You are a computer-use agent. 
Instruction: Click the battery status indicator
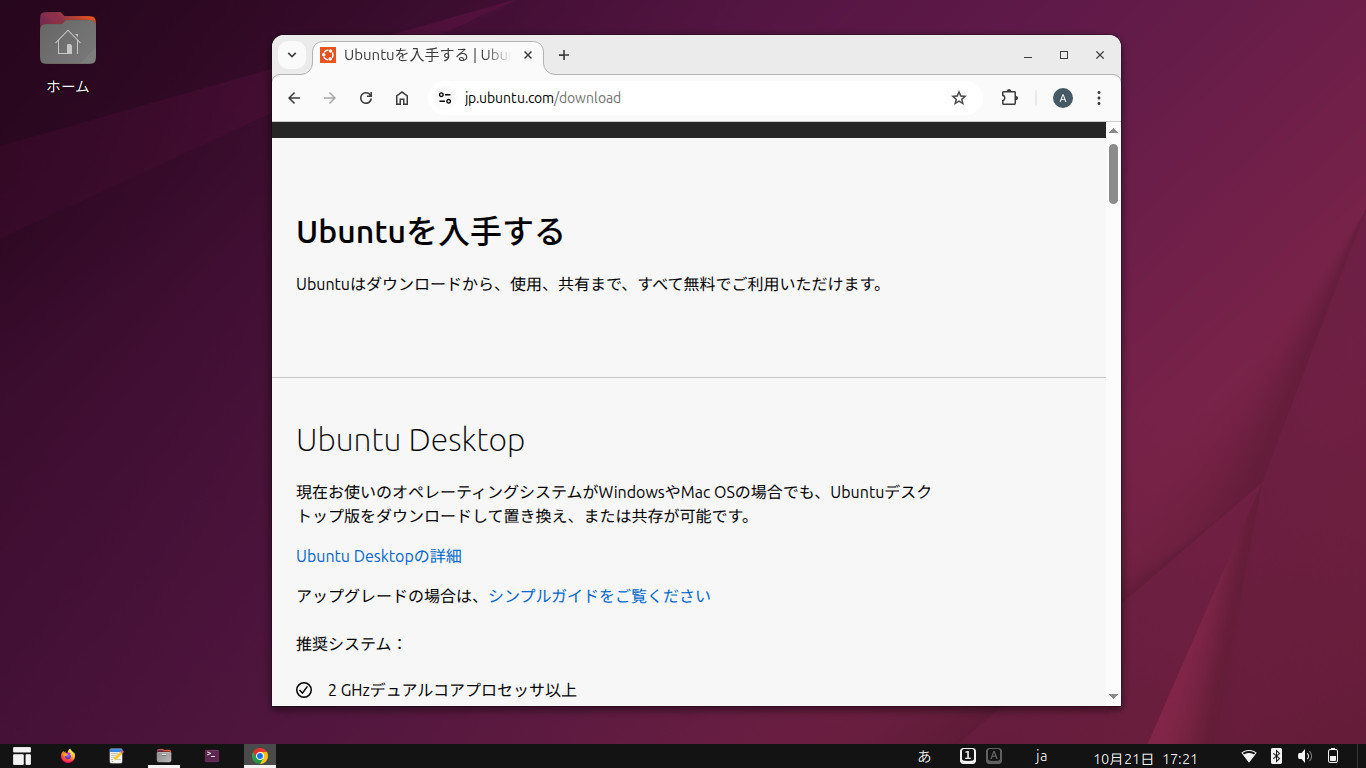click(1332, 756)
